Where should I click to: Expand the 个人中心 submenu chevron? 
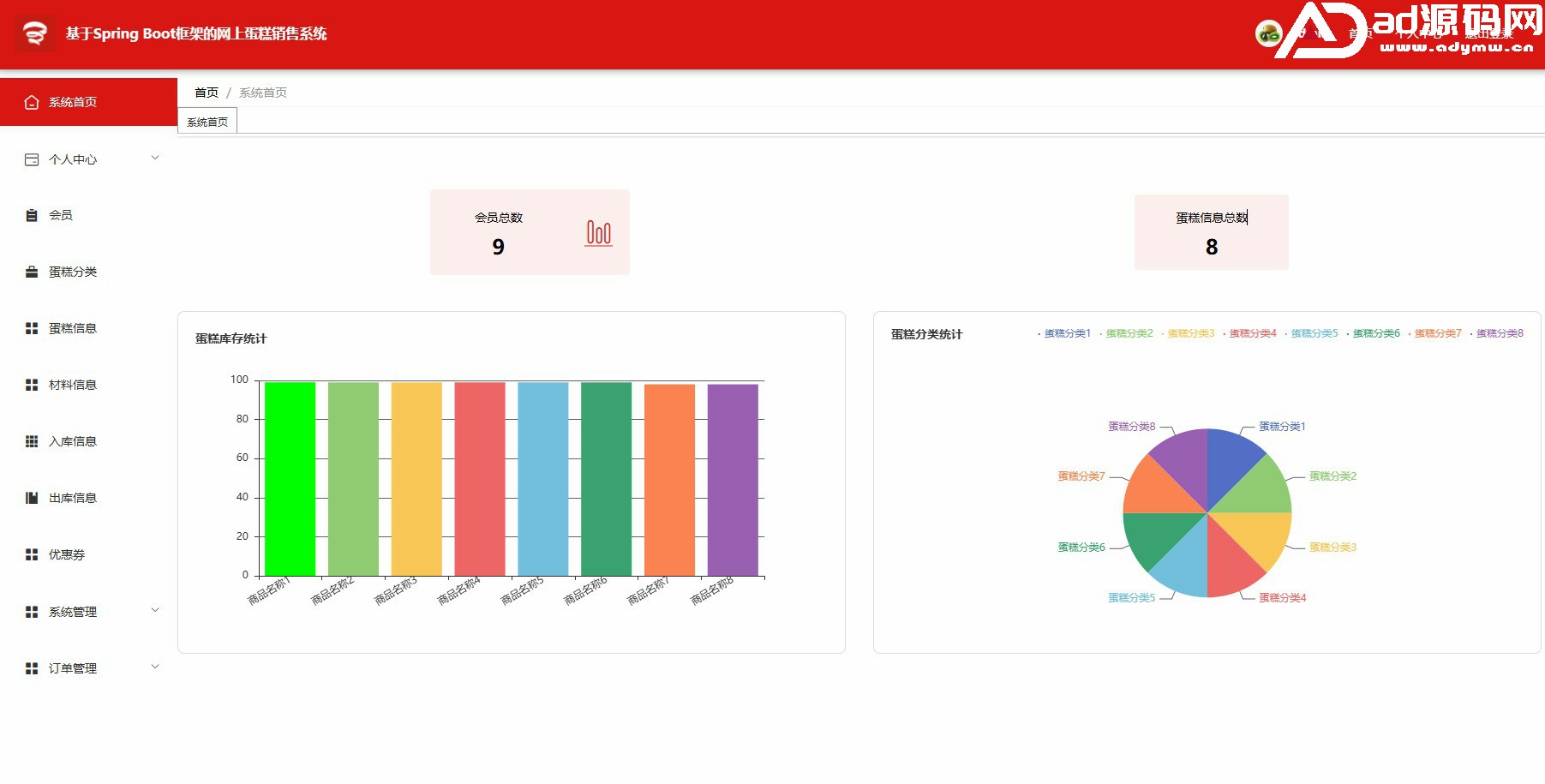click(155, 158)
